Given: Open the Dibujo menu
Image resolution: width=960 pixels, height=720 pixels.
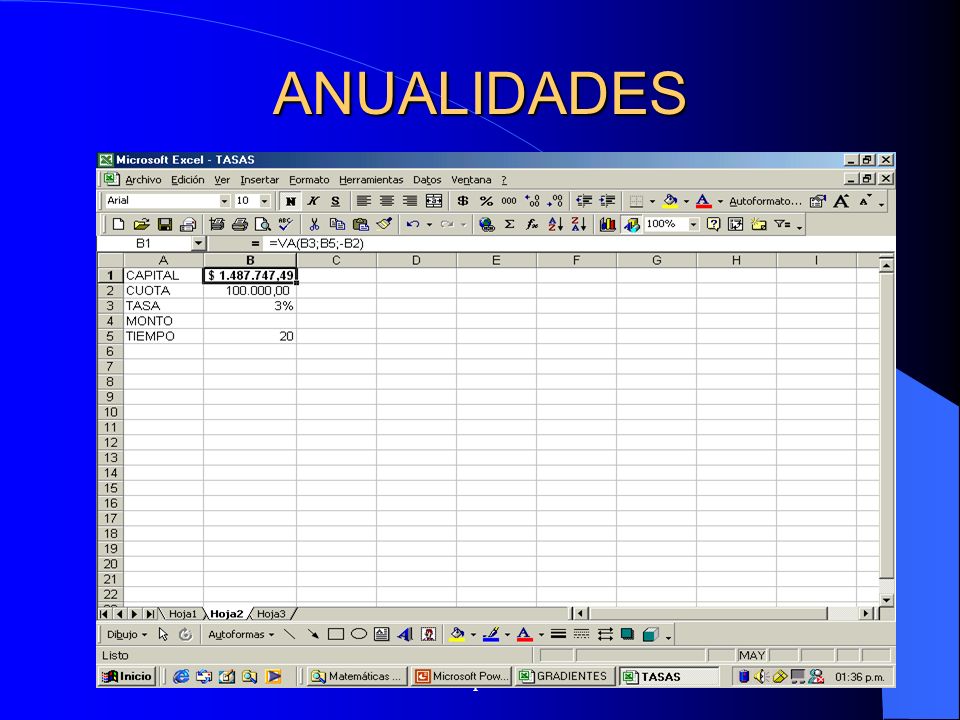Looking at the screenshot, I should 127,634.
